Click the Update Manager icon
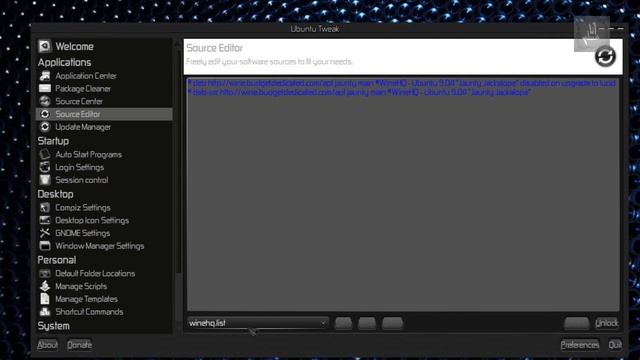Viewport: 640px width, 360px height. (x=45, y=127)
